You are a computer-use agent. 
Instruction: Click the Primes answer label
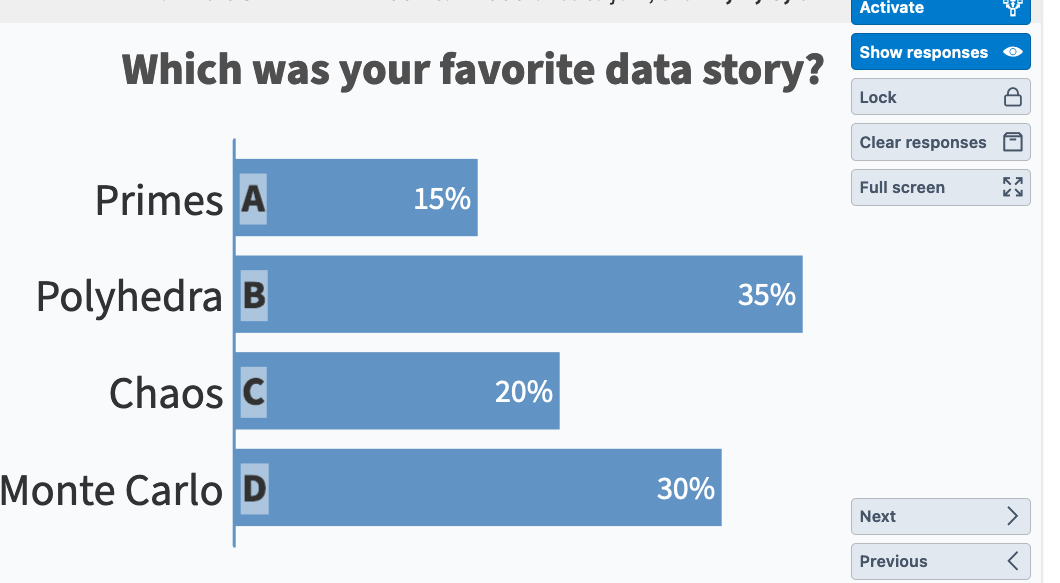click(159, 200)
